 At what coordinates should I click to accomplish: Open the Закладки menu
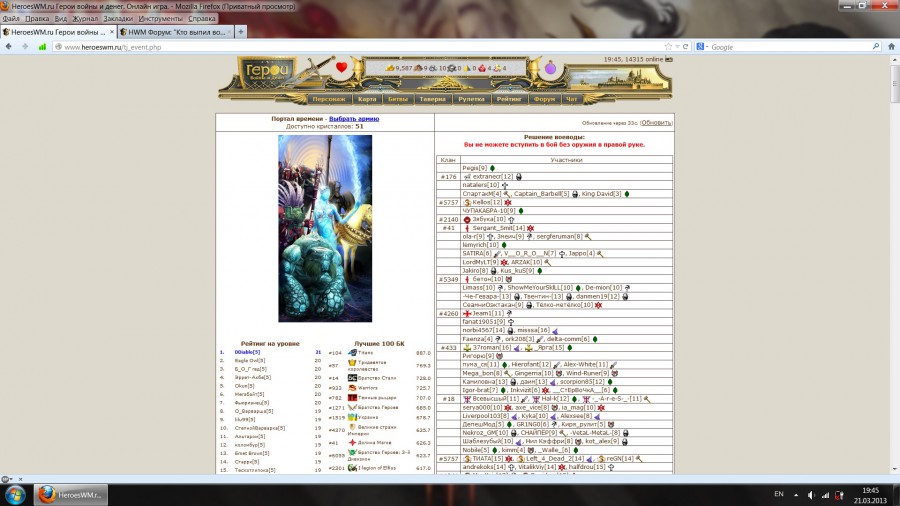(x=118, y=18)
